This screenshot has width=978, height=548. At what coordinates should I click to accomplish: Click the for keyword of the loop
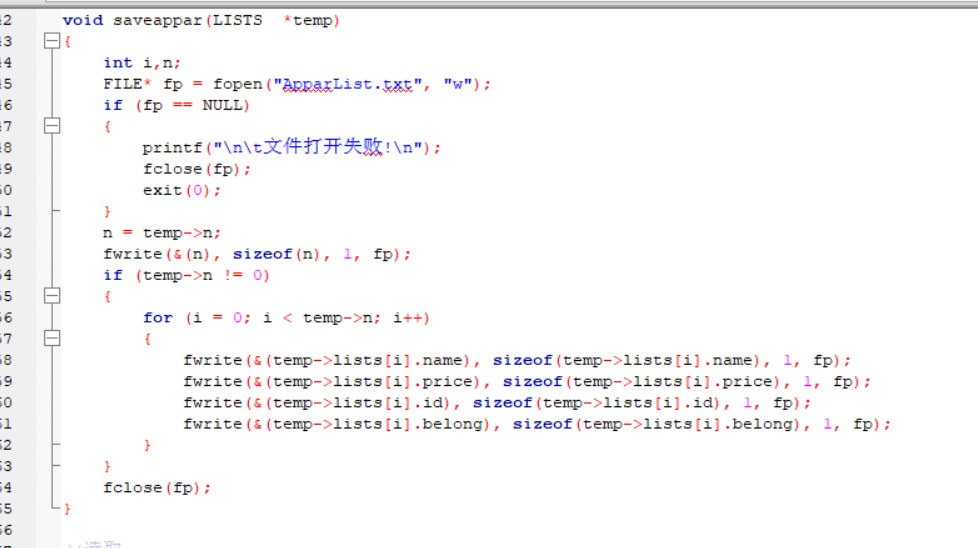click(158, 317)
